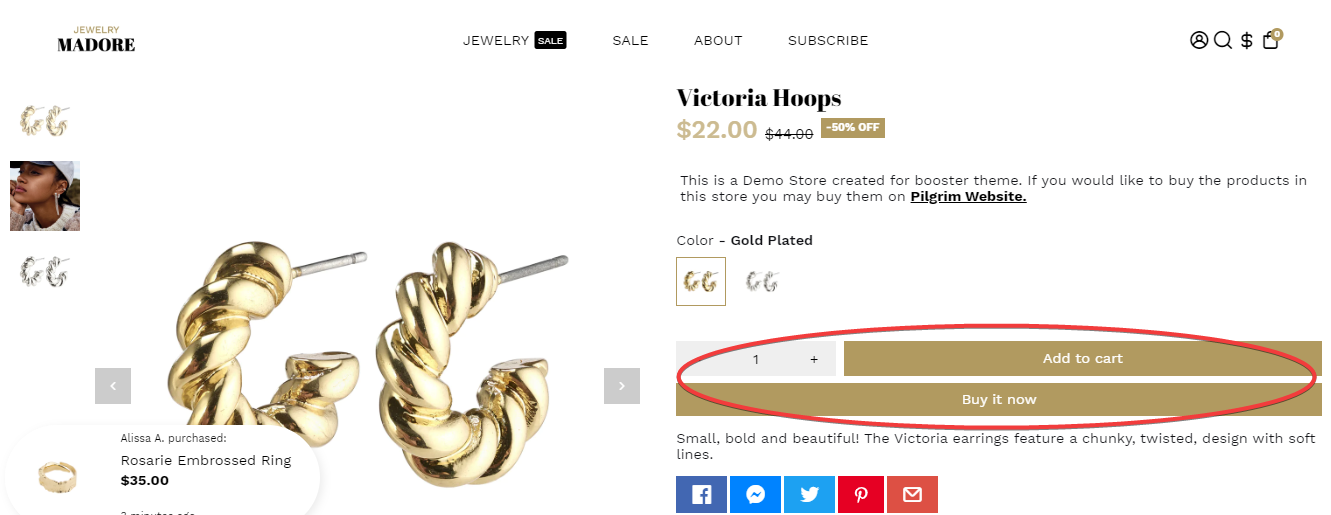
Task: Open the currency dollar icon
Action: pyautogui.click(x=1247, y=41)
